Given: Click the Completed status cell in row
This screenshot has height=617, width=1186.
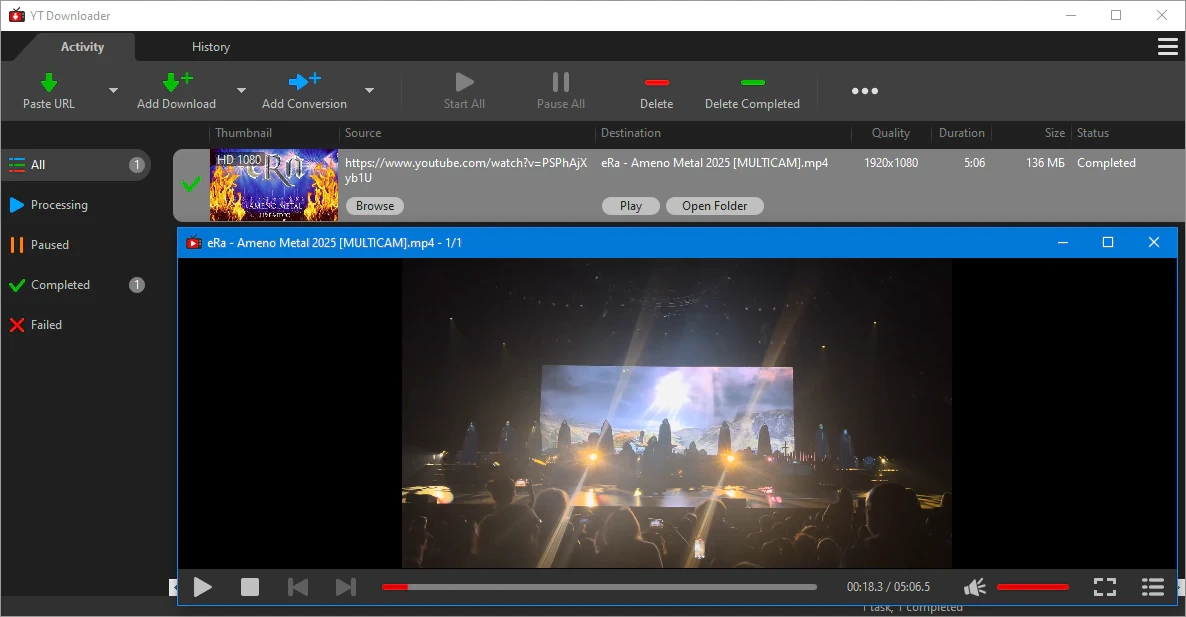Looking at the screenshot, I should click(x=1107, y=163).
